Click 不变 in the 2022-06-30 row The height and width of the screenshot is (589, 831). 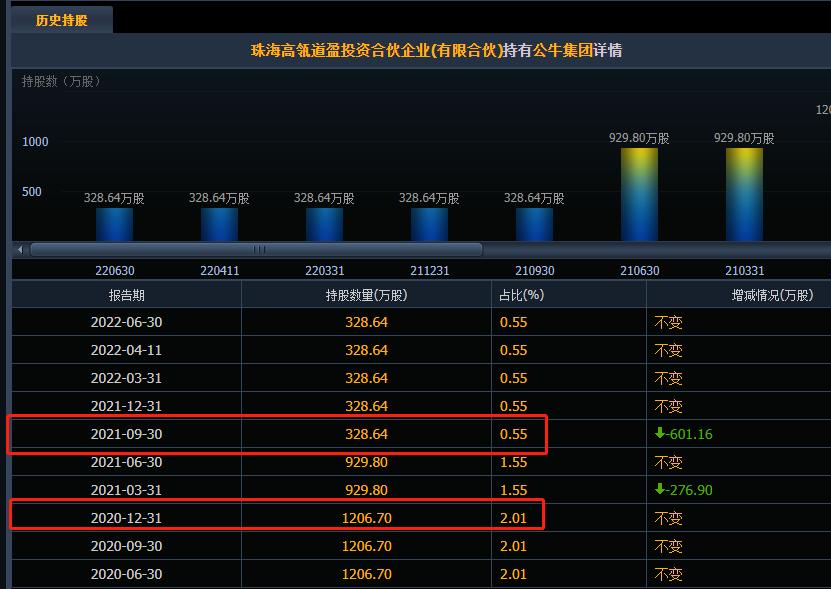pyautogui.click(x=668, y=322)
